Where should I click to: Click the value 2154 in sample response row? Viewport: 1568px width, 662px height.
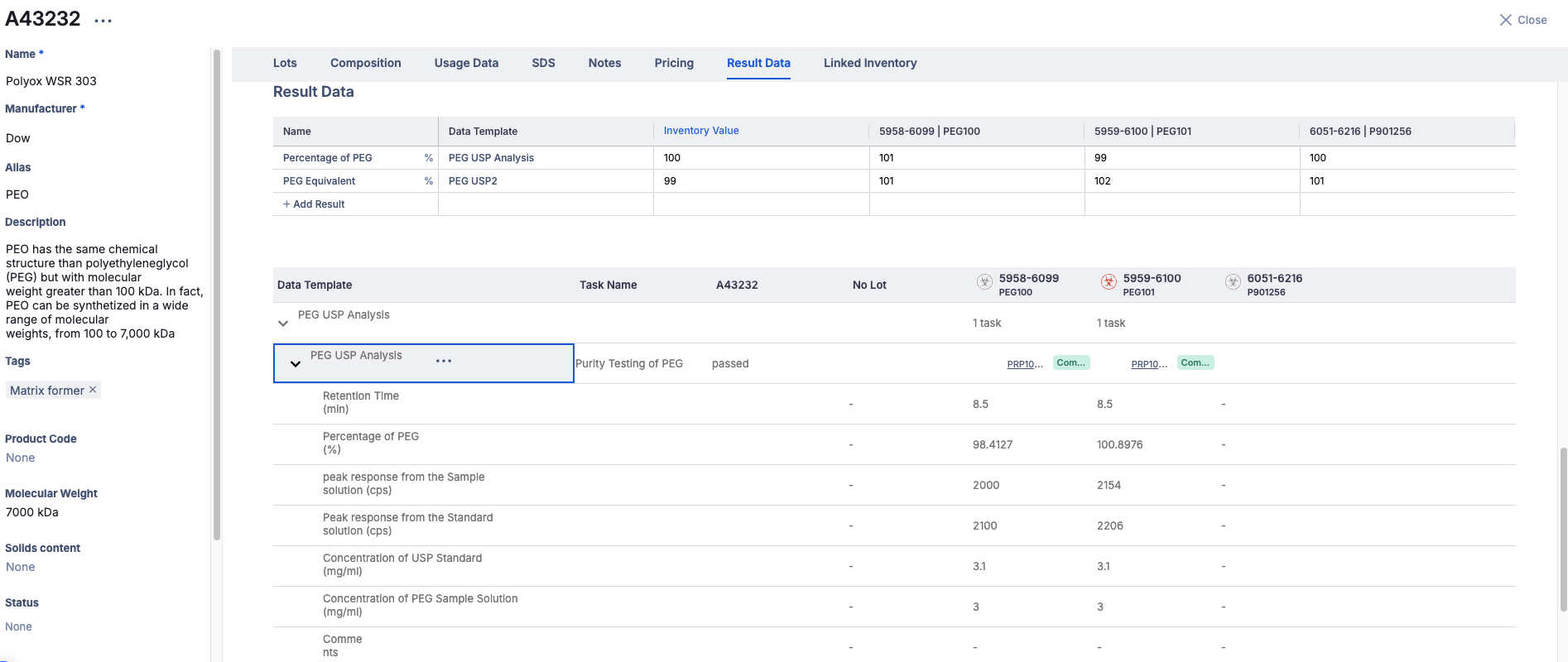1109,485
